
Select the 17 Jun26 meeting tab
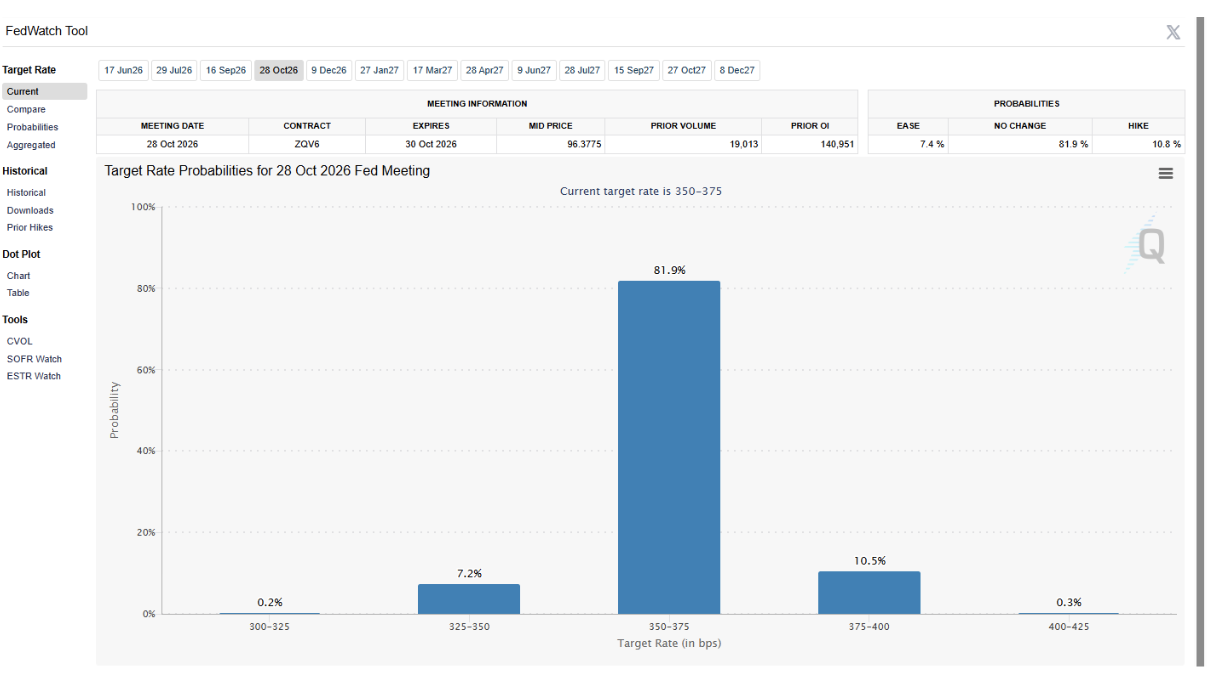tap(123, 70)
